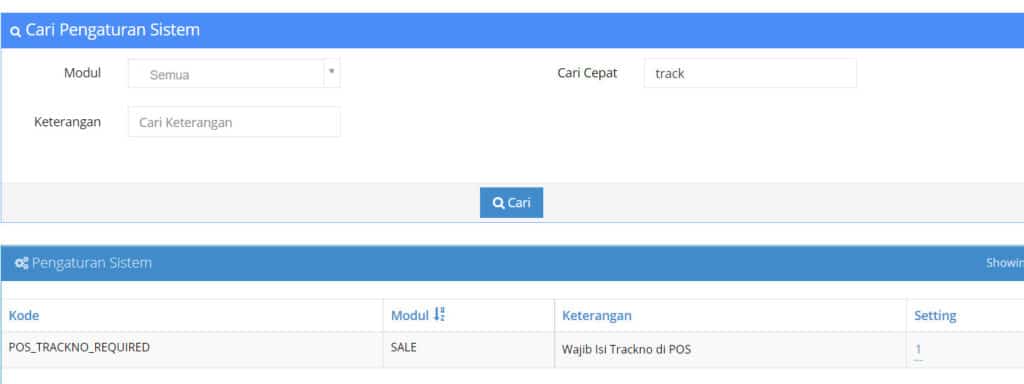Sort table by the Modul column
This screenshot has height=384, width=1024.
coord(418,315)
